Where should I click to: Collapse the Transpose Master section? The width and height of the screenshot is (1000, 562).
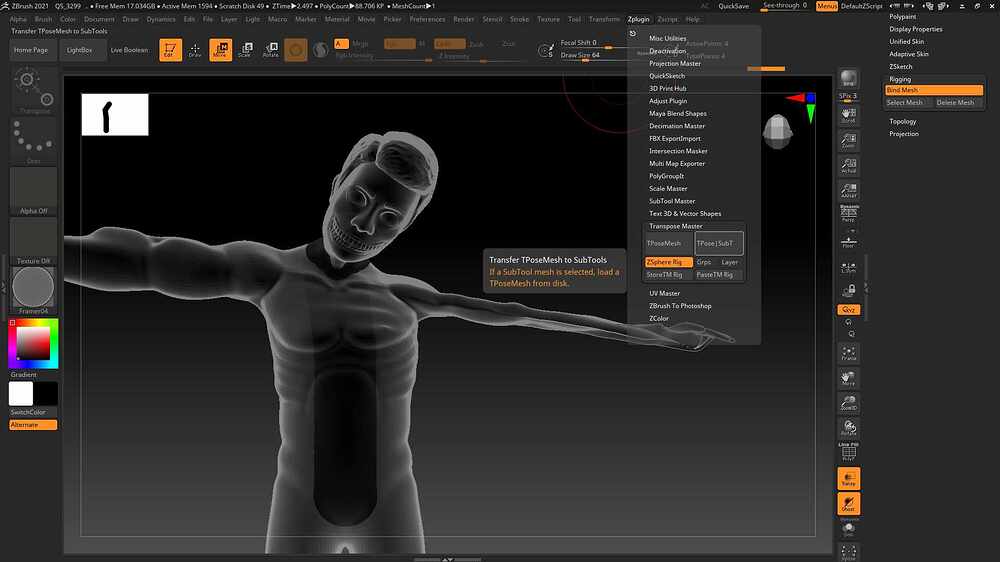coord(675,226)
